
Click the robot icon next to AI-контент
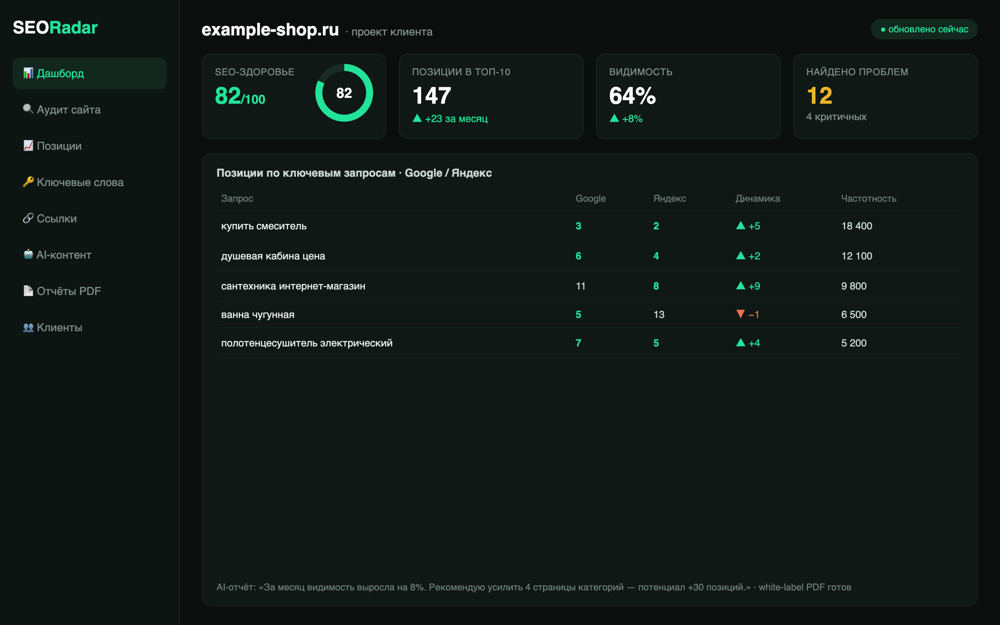tap(28, 254)
